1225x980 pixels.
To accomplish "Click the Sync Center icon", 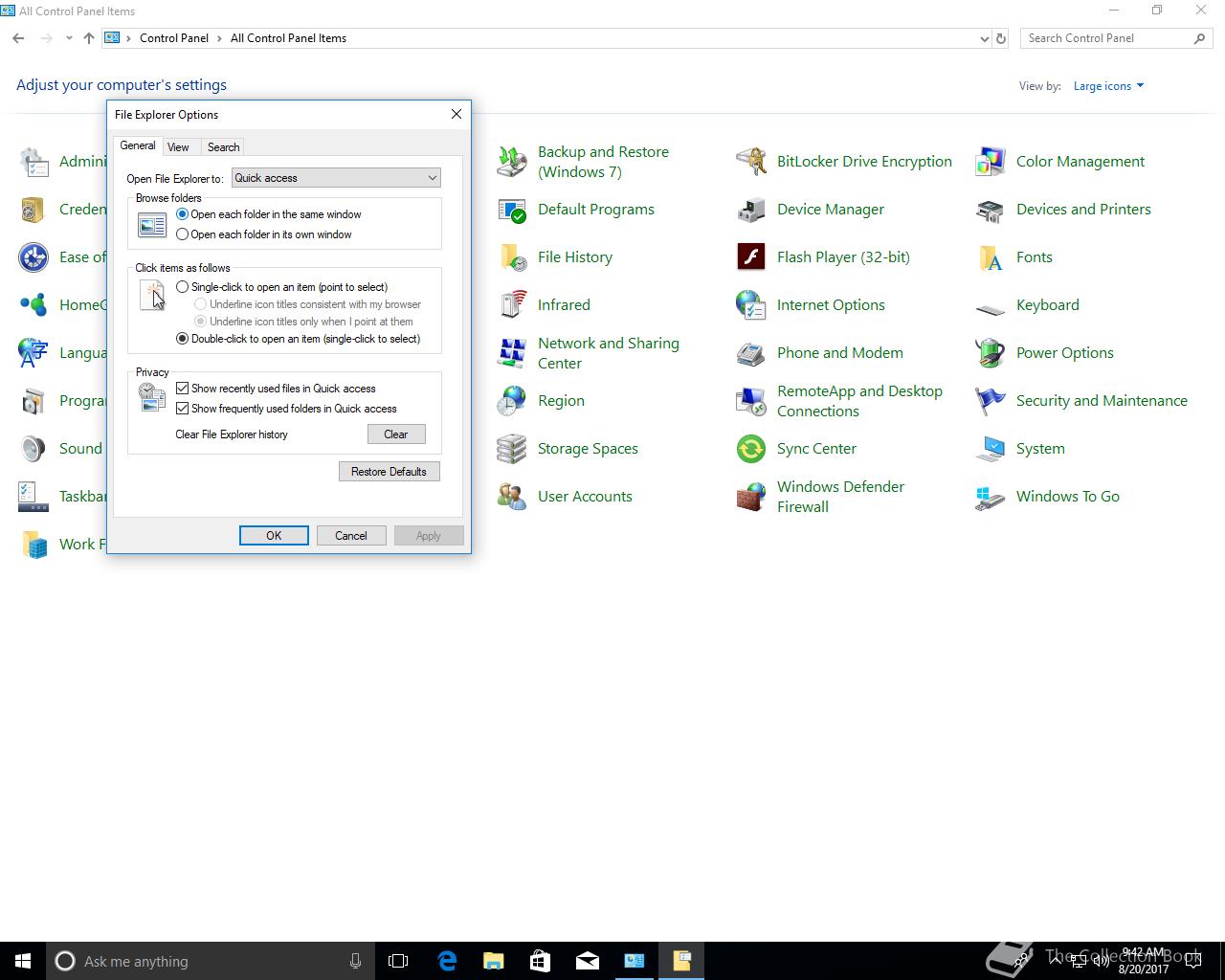I will point(751,449).
